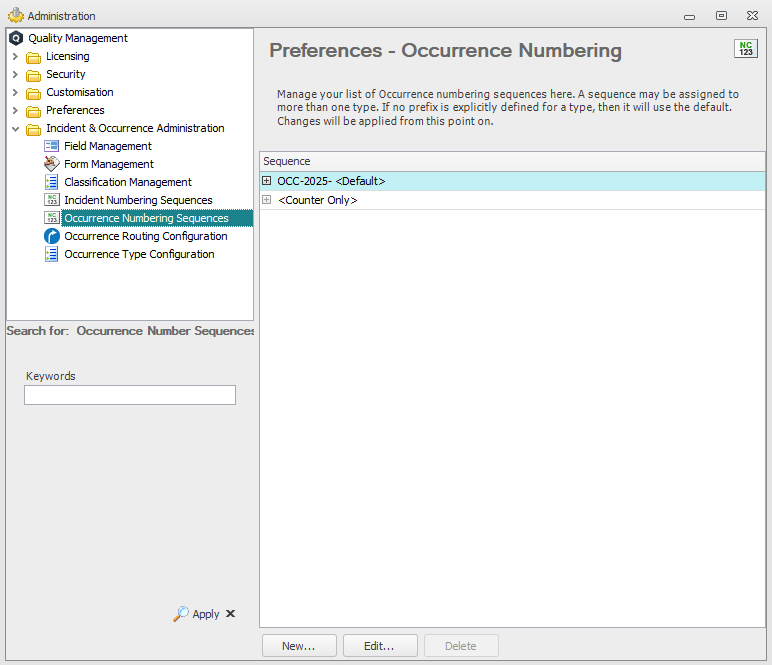Expand the Preferences tree node
Image resolution: width=772 pixels, height=665 pixels.
[x=15, y=110]
